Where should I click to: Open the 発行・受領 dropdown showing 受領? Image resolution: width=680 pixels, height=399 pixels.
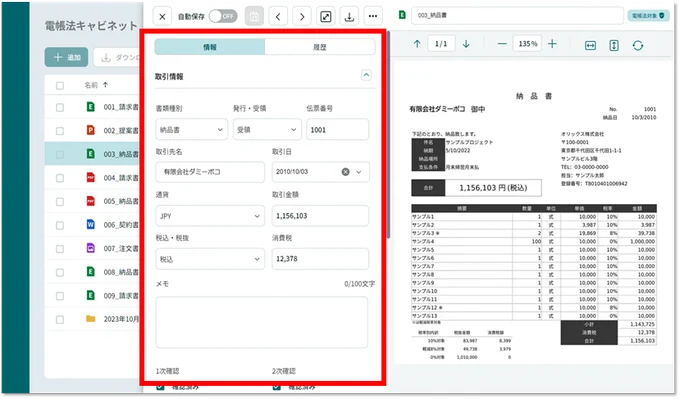(x=267, y=129)
